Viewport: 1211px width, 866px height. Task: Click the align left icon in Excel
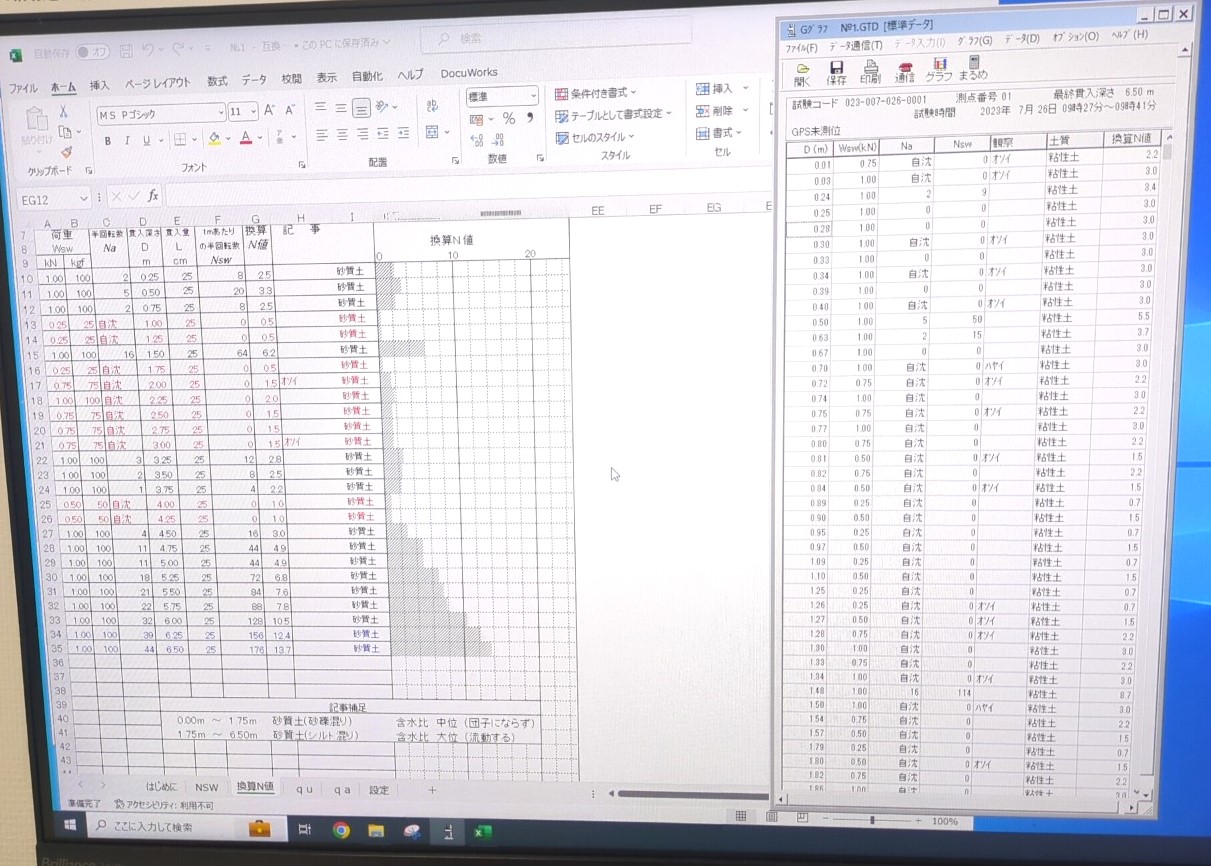(x=321, y=134)
